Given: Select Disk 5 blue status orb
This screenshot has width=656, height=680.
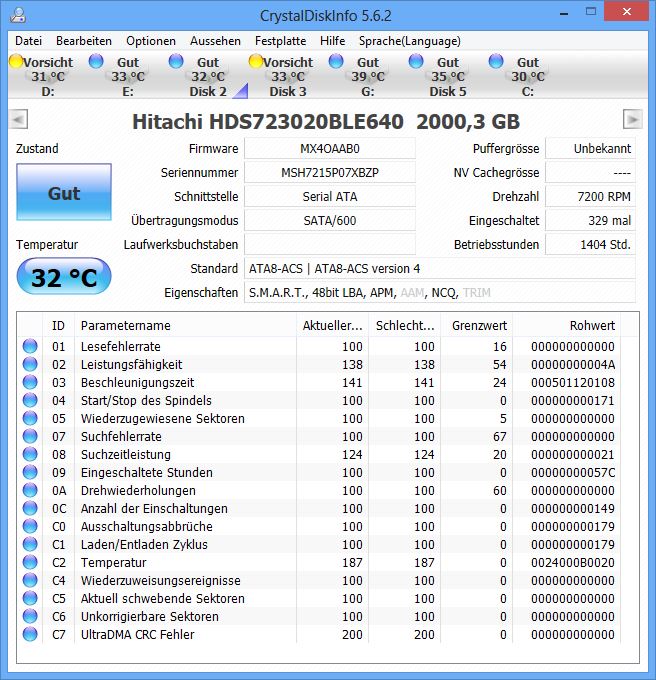Looking at the screenshot, I should coord(416,62).
